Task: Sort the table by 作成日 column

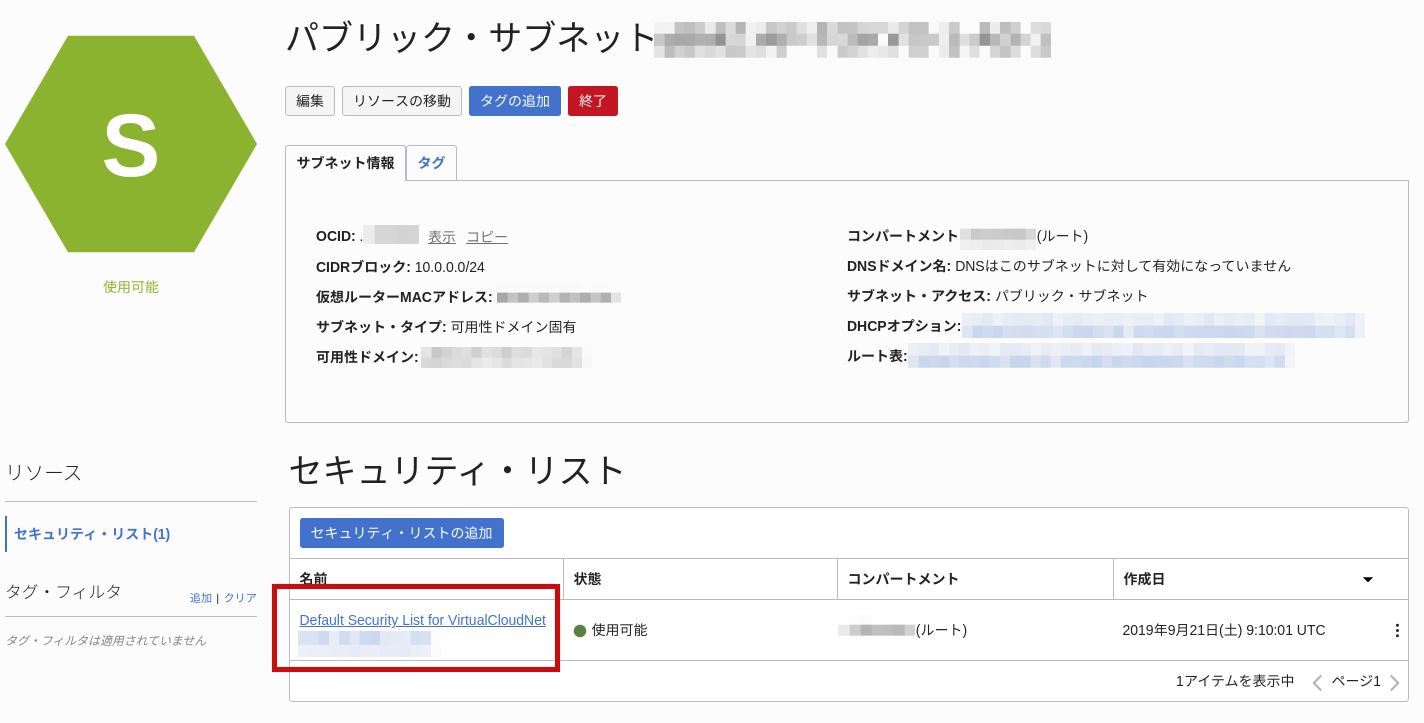Action: point(1146,578)
